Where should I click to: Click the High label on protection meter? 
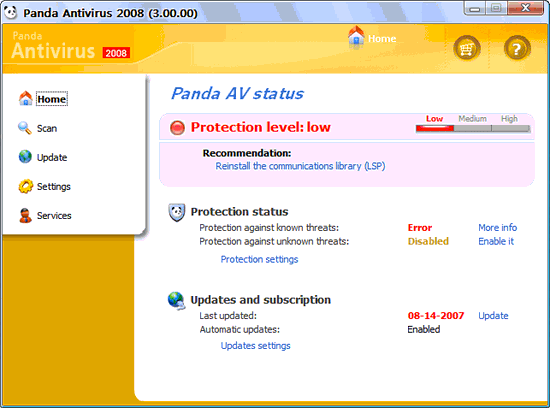509,119
